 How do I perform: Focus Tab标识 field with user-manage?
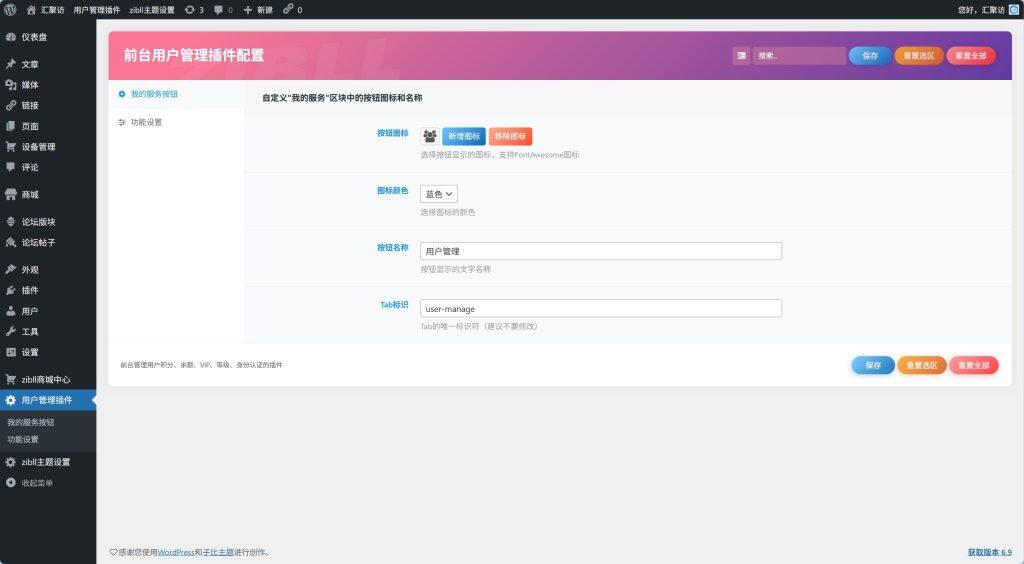pyautogui.click(x=601, y=309)
